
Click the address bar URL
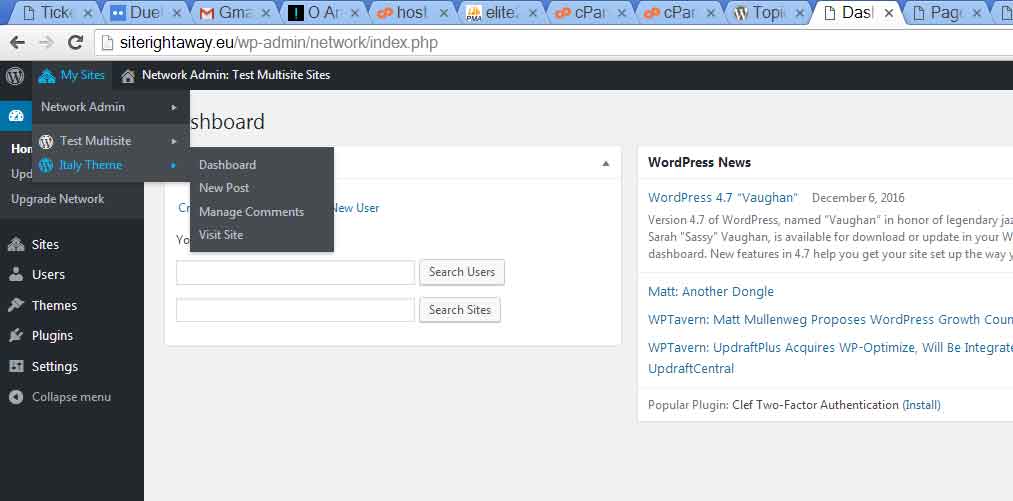[x=278, y=43]
